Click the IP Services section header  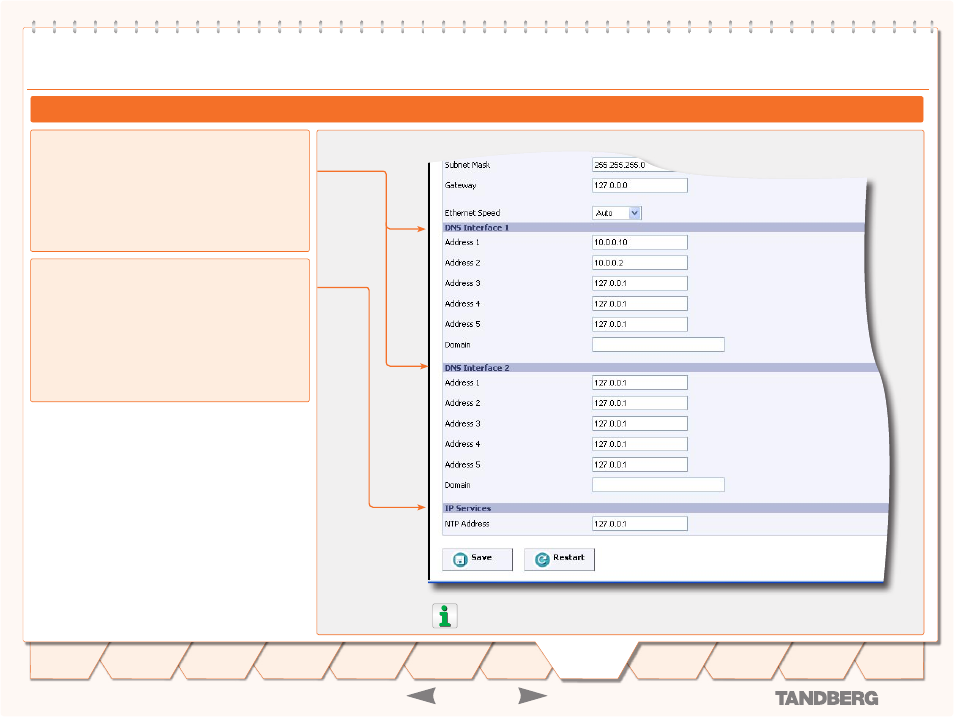click(665, 508)
